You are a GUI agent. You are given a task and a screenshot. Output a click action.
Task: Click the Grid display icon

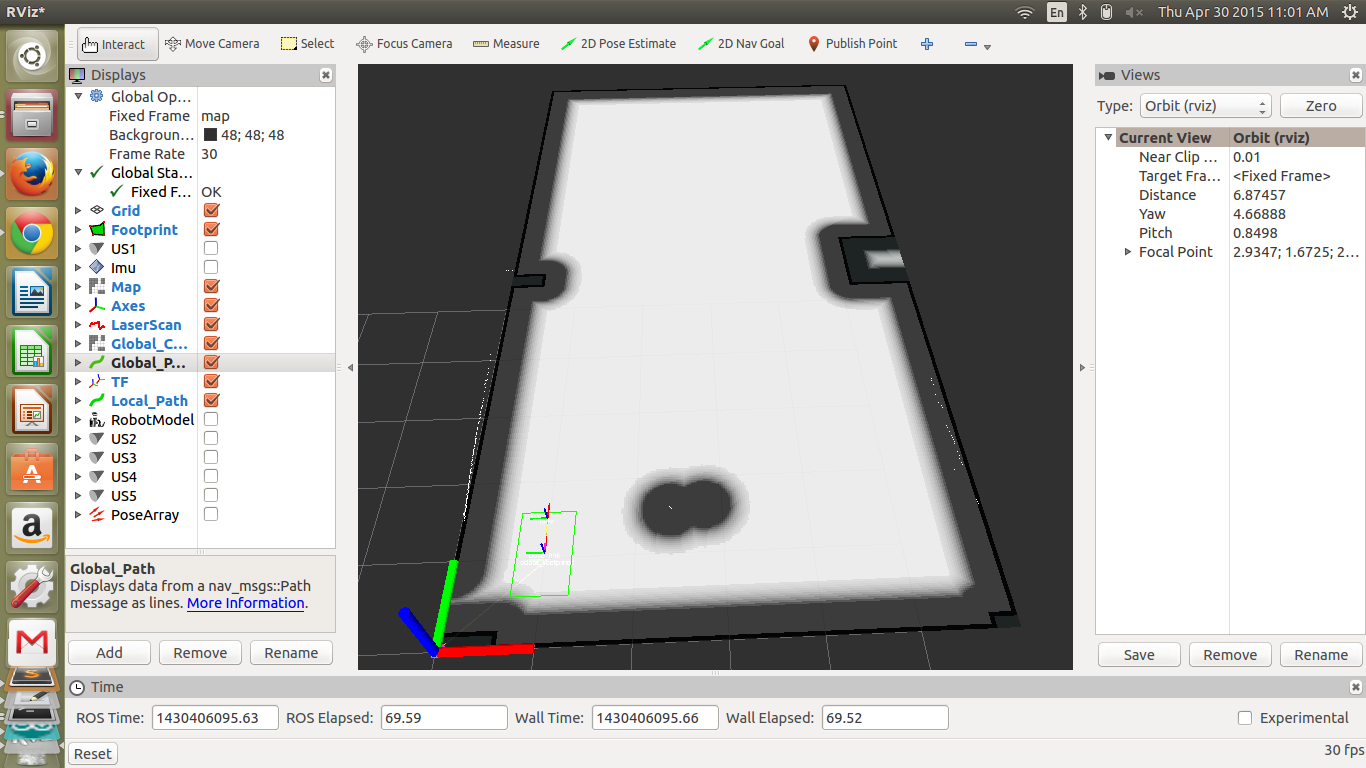[x=96, y=210]
